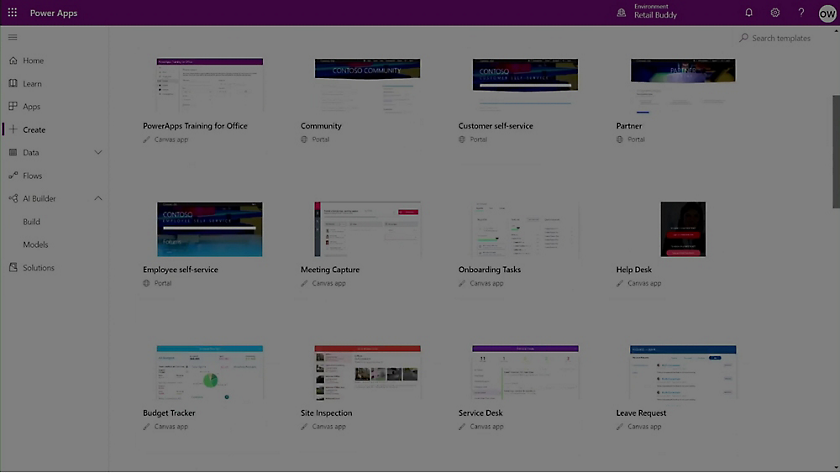
Task: Click the vertical scrollbar thumb
Action: (x=836, y=152)
